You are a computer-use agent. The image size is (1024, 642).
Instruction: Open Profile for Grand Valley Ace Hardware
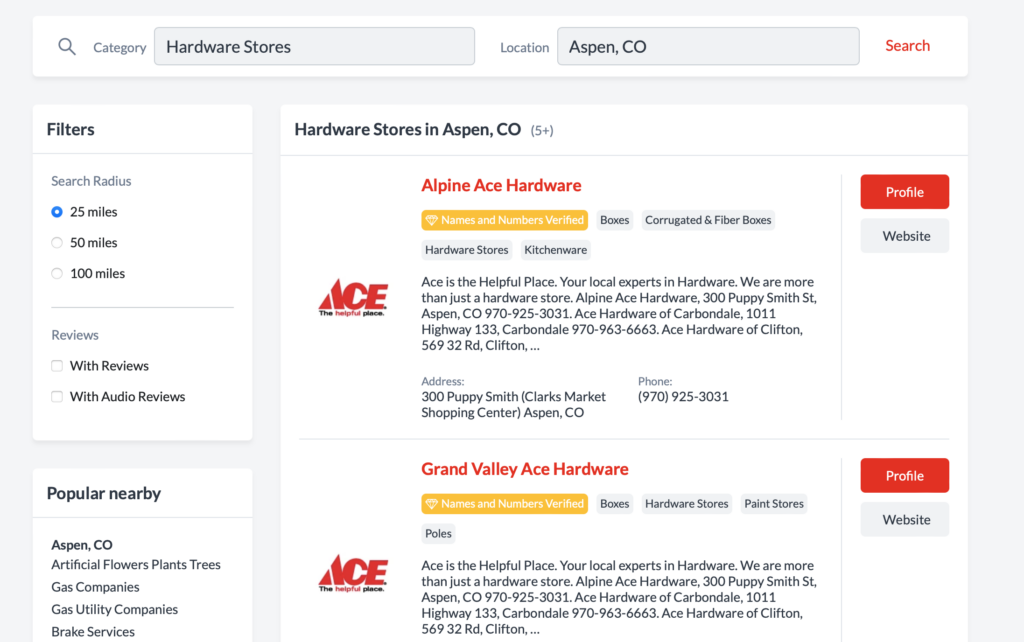pos(904,475)
